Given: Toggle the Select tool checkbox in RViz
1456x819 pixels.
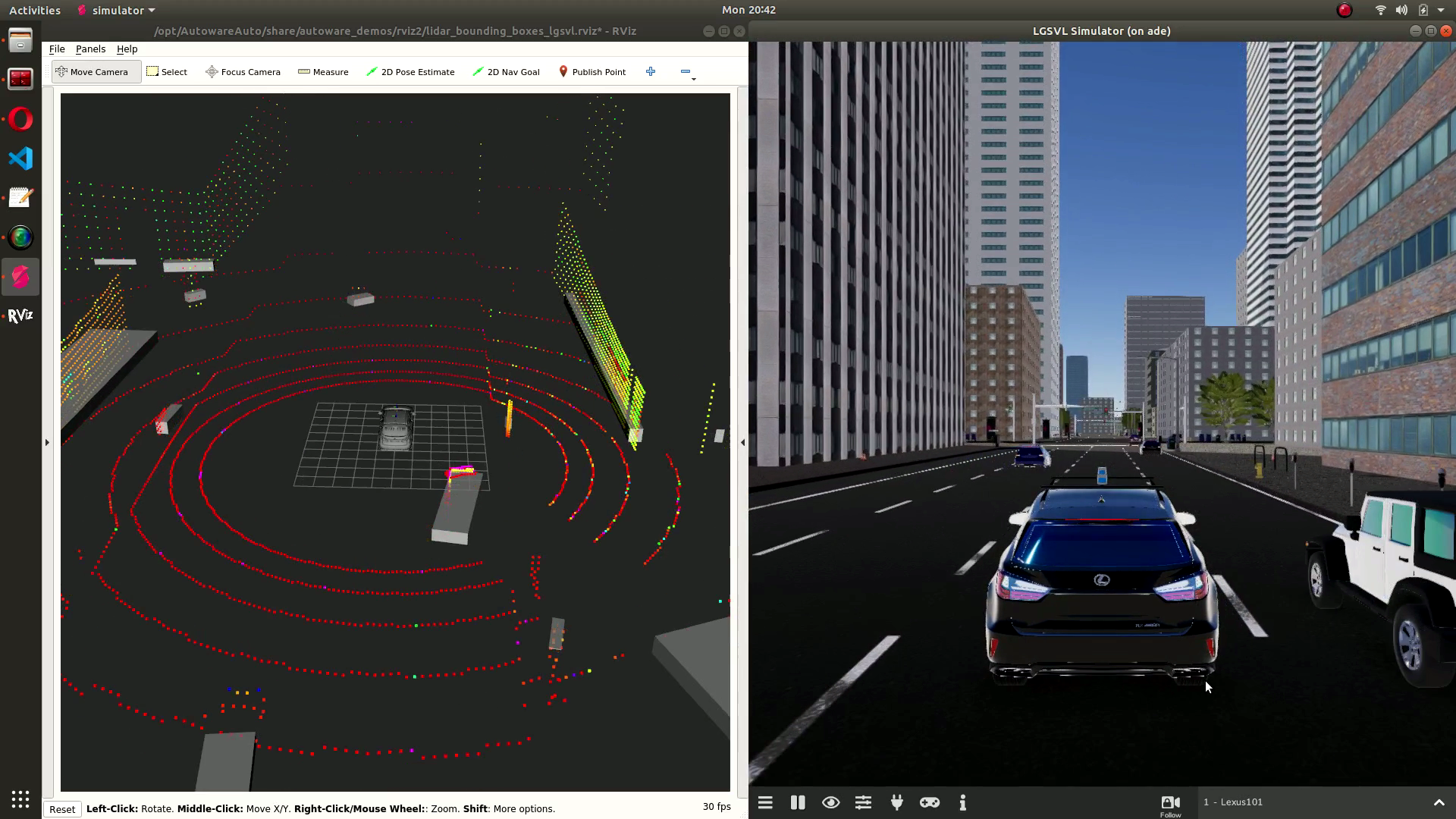Looking at the screenshot, I should [167, 71].
